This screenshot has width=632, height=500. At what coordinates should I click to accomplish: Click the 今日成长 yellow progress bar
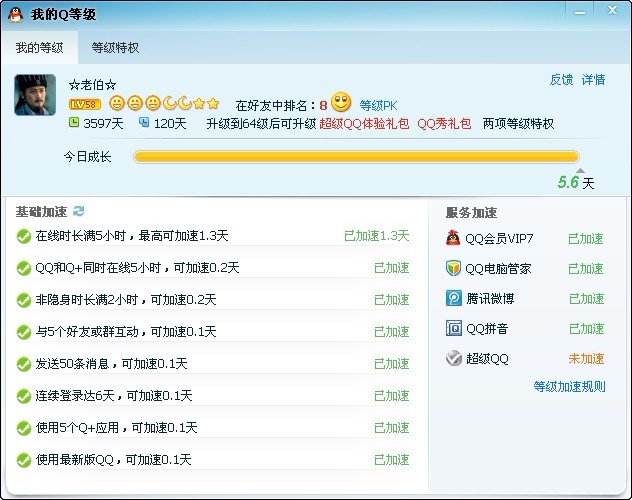[x=356, y=157]
